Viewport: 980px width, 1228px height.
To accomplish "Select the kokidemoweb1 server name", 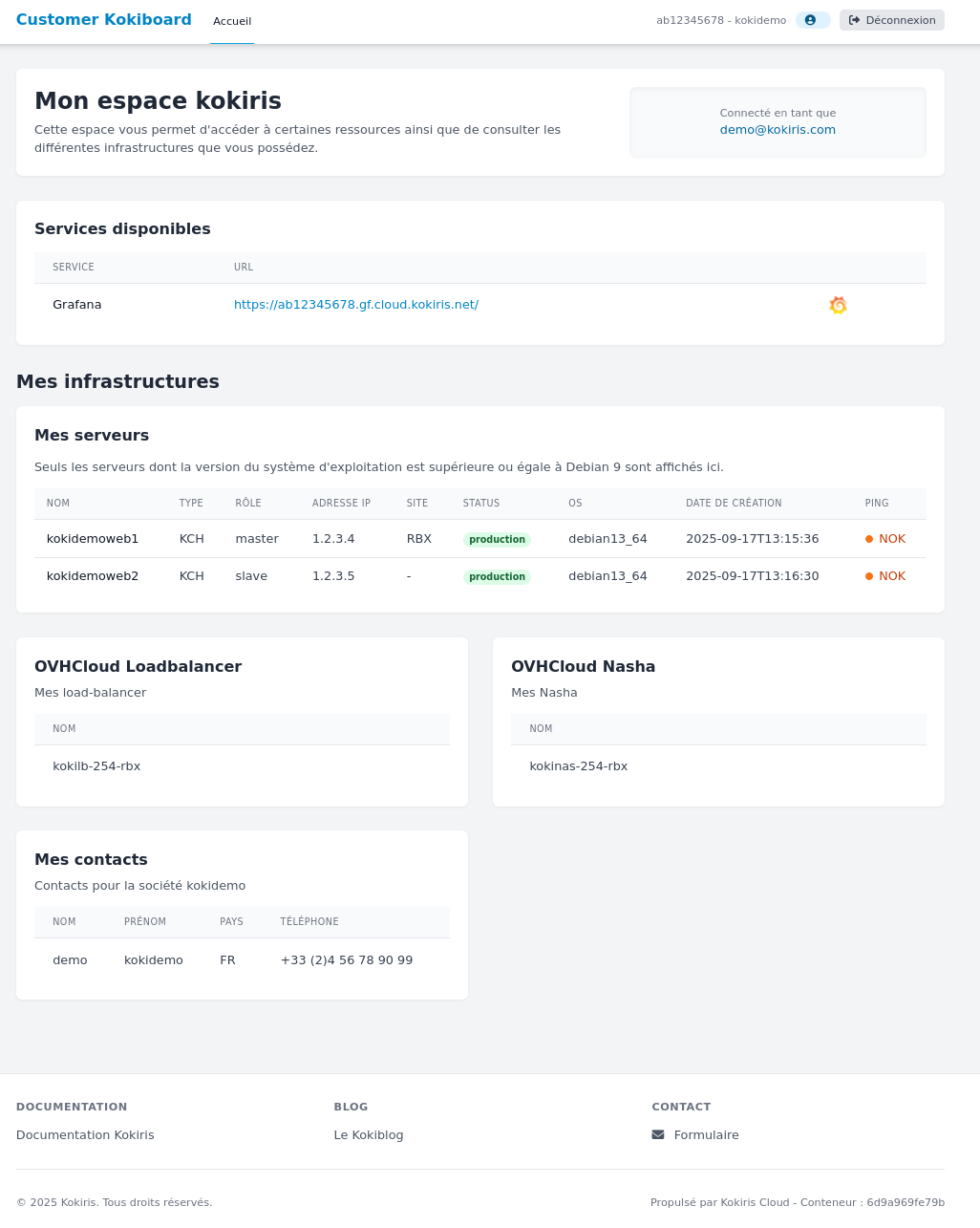I will pos(93,539).
